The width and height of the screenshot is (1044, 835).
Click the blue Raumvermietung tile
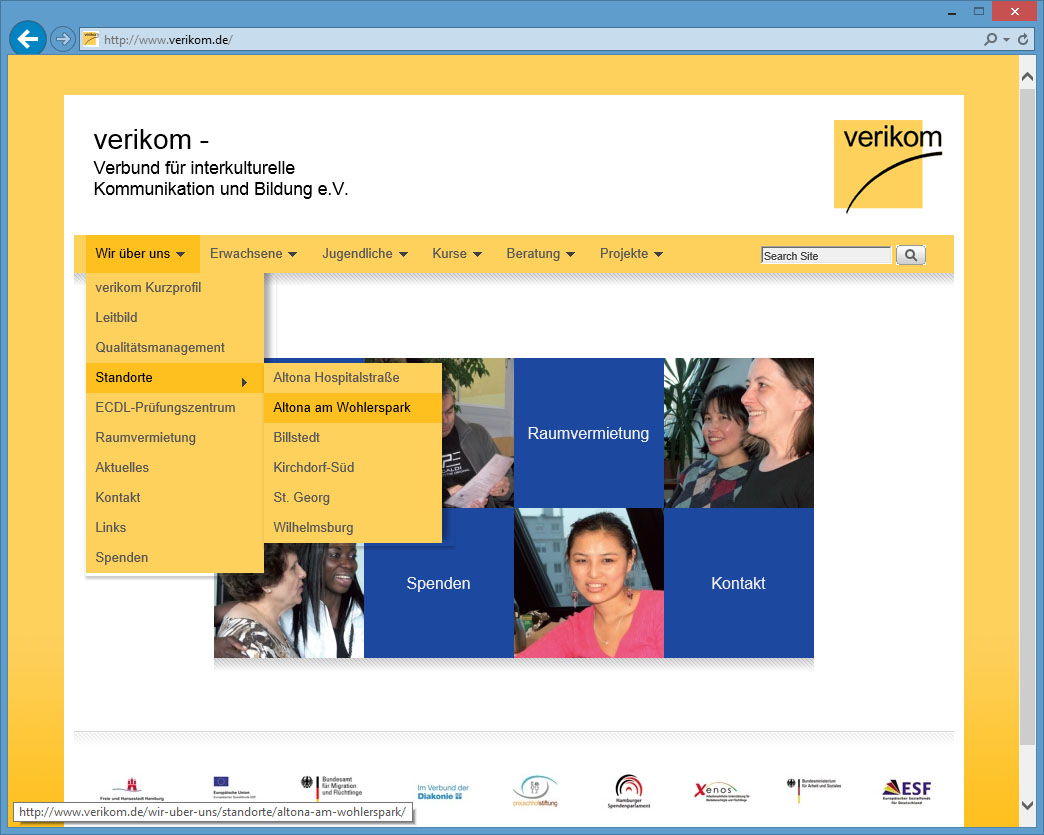coord(589,433)
